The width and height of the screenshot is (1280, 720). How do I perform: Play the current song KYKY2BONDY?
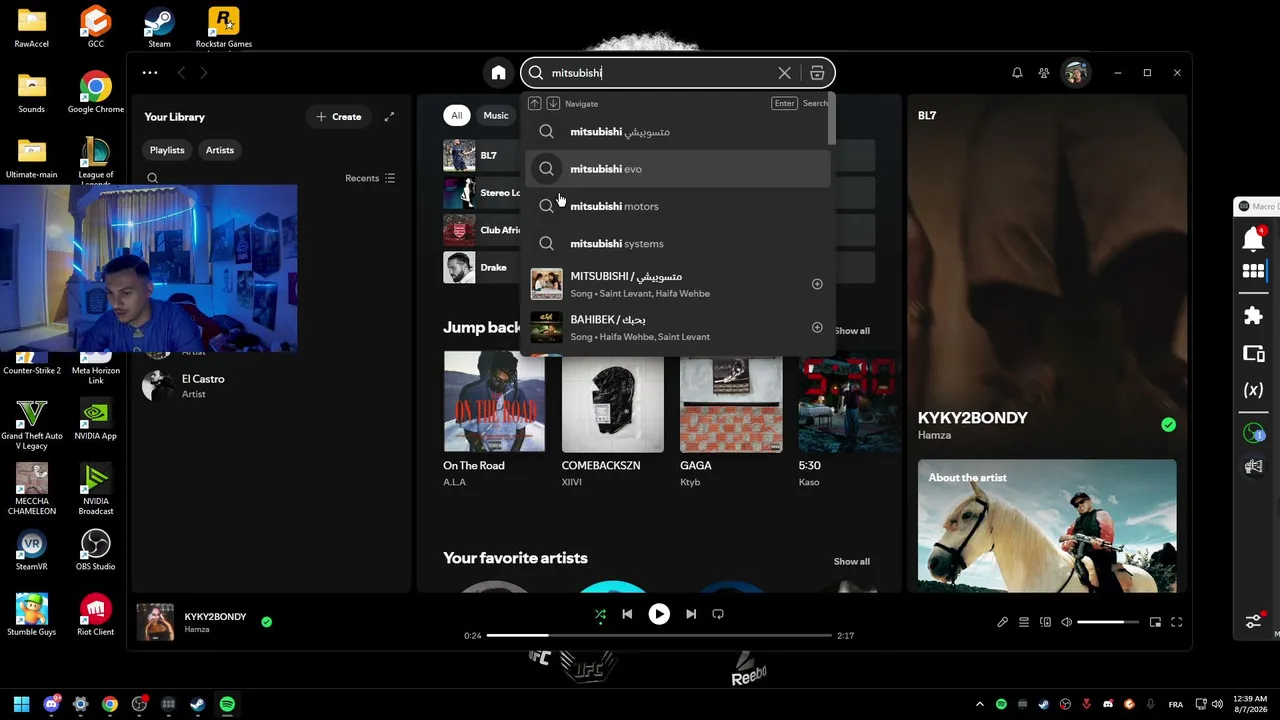pos(659,614)
